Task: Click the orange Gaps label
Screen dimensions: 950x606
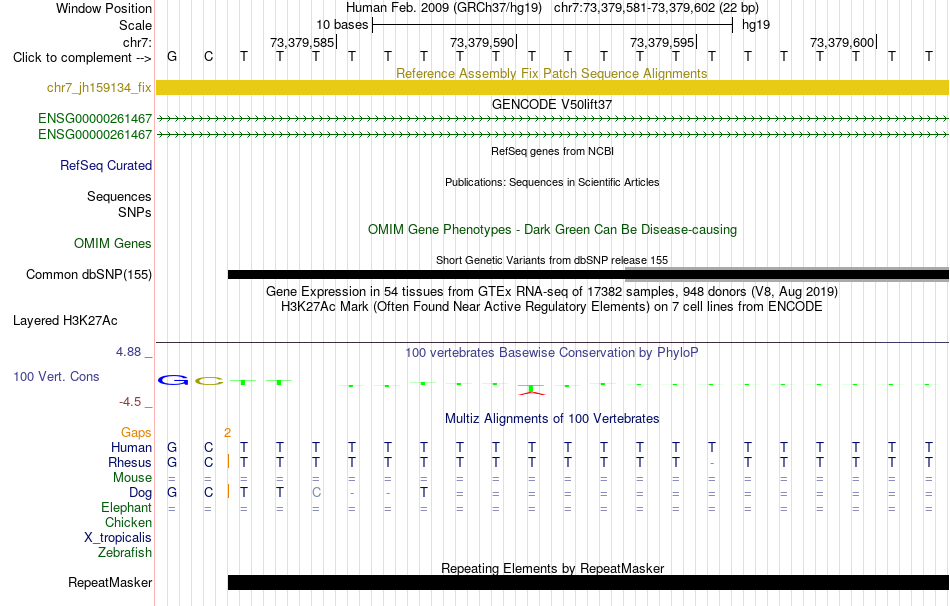Action: [x=136, y=433]
